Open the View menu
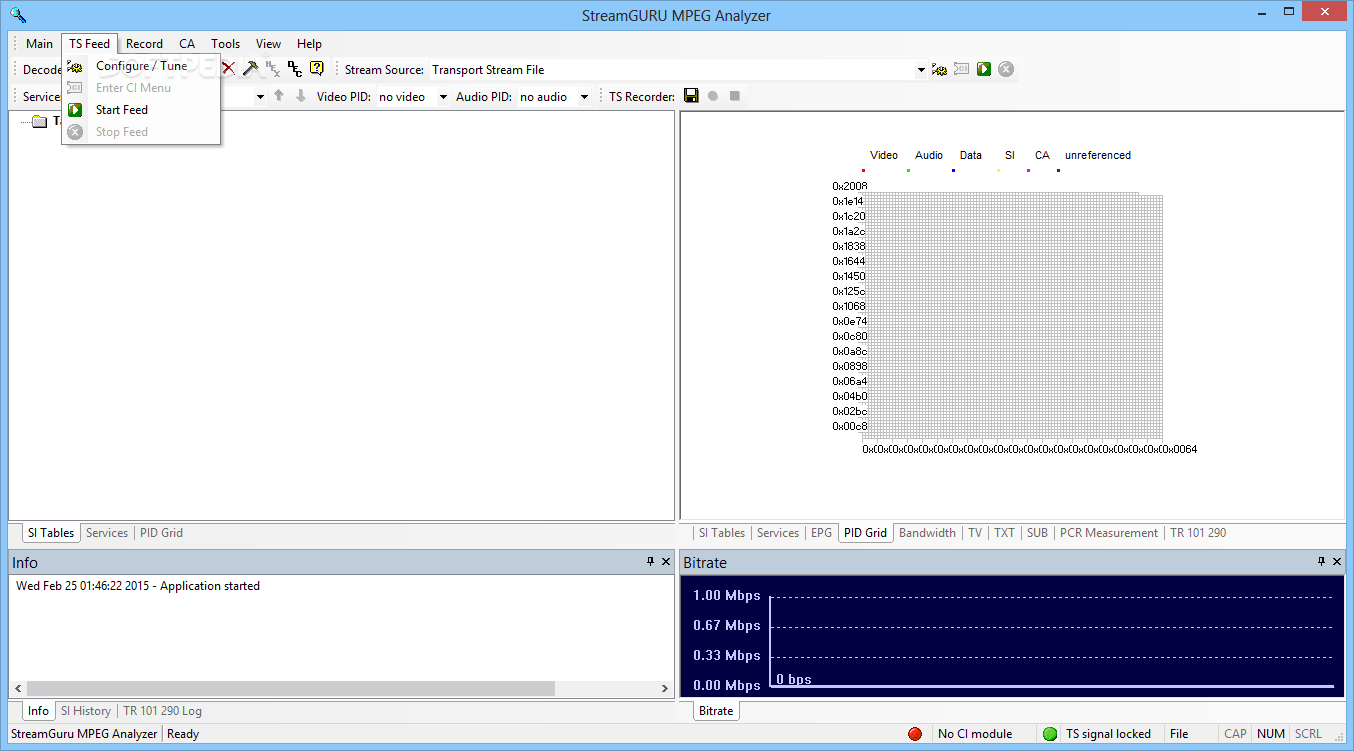Image resolution: width=1354 pixels, height=751 pixels. pyautogui.click(x=268, y=43)
